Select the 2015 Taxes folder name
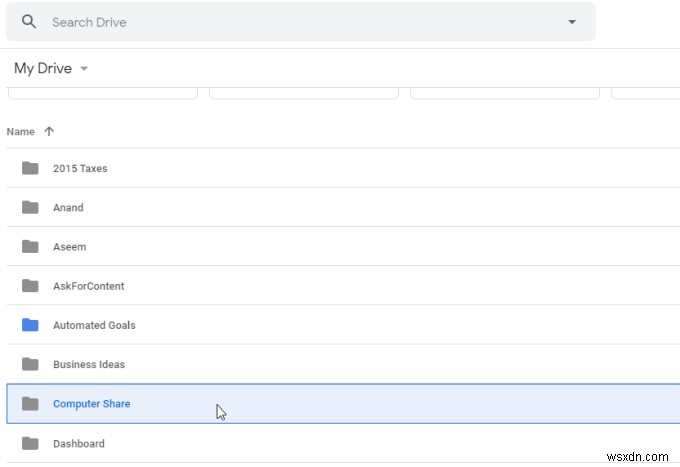 coord(80,168)
